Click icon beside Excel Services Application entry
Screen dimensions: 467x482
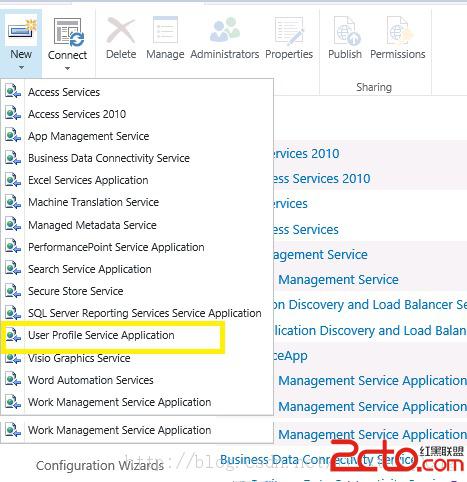(13, 180)
